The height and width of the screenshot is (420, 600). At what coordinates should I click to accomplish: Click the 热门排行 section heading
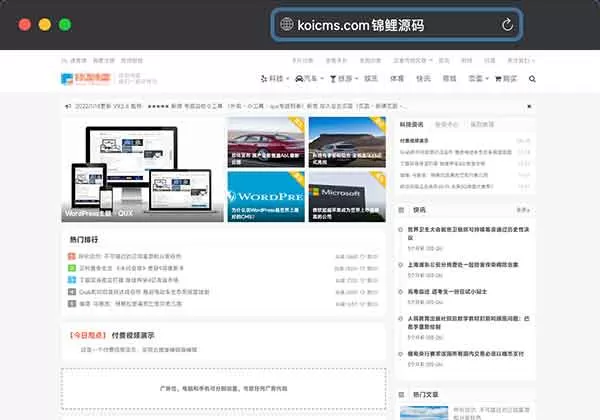point(84,240)
